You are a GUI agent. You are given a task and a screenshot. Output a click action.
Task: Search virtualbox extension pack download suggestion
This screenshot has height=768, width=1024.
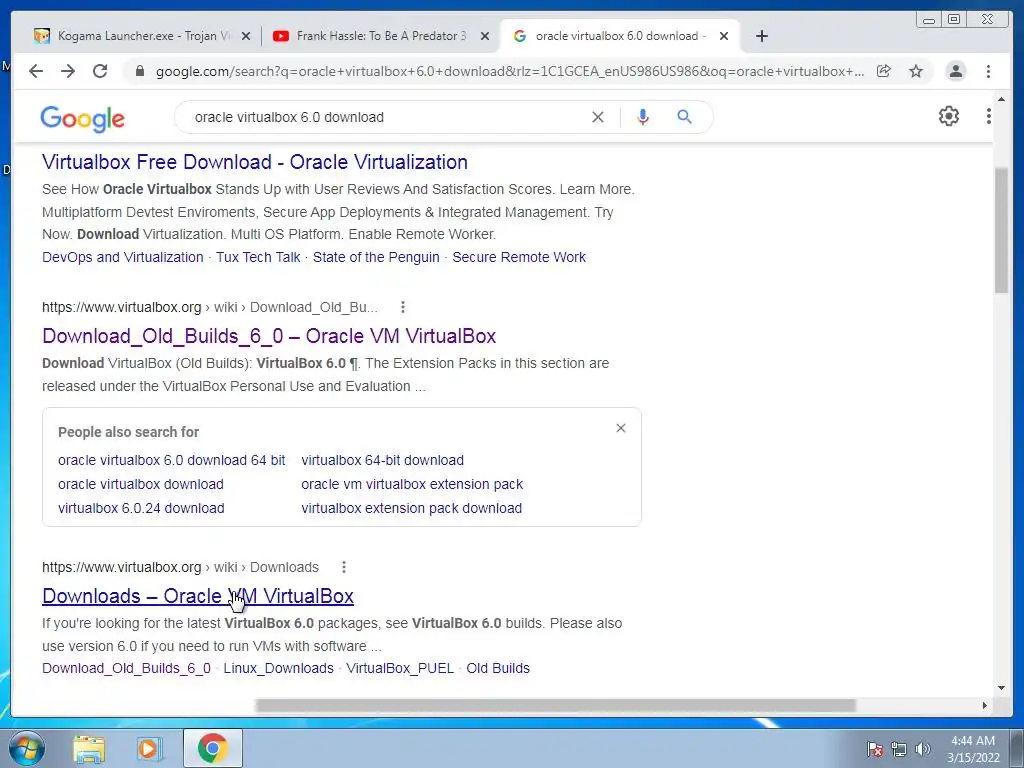point(411,508)
